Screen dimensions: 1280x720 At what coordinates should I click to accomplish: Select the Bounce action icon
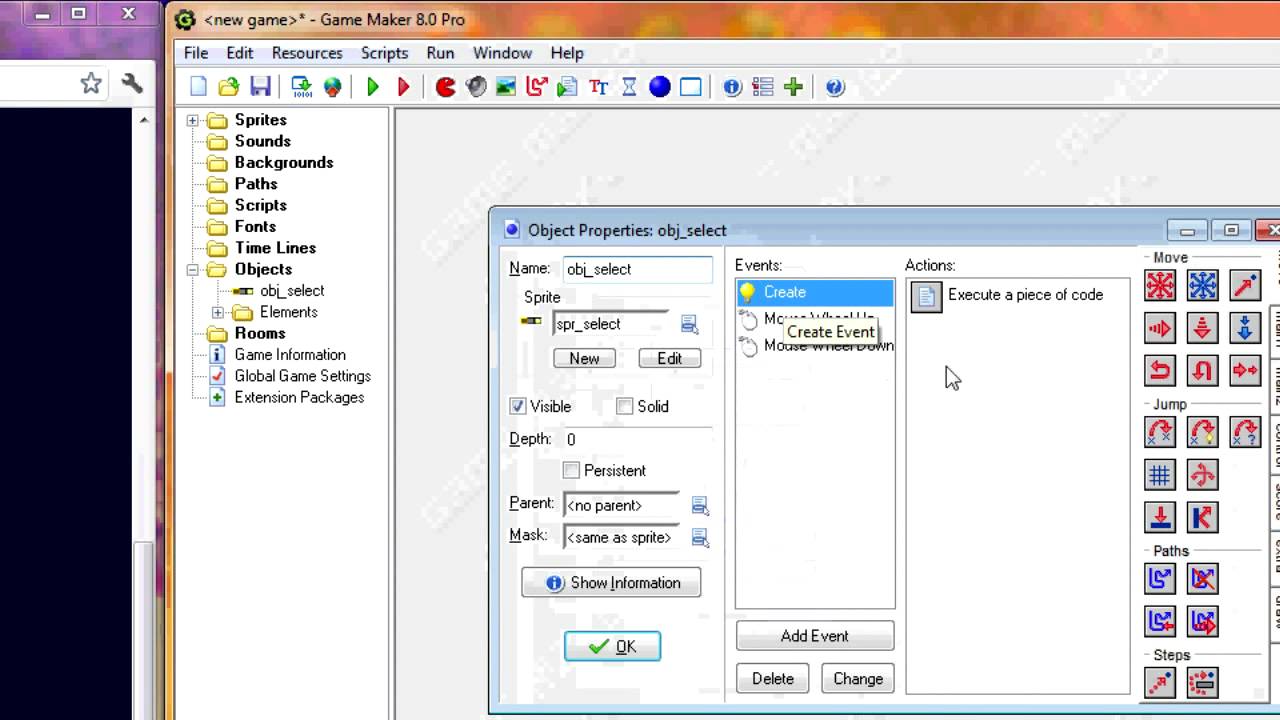[1203, 518]
